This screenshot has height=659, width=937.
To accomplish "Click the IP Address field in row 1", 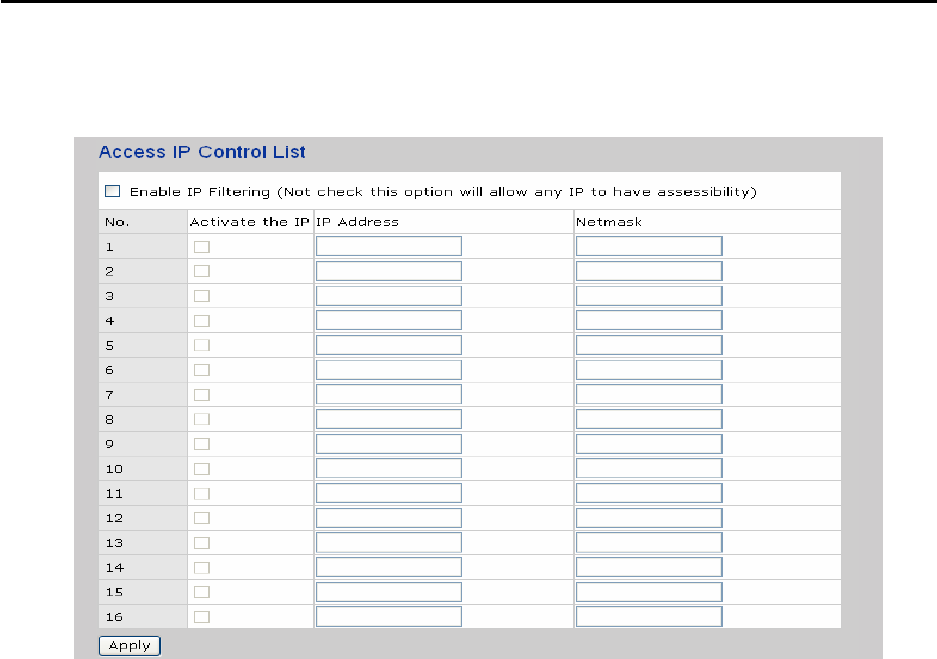I will pos(388,246).
